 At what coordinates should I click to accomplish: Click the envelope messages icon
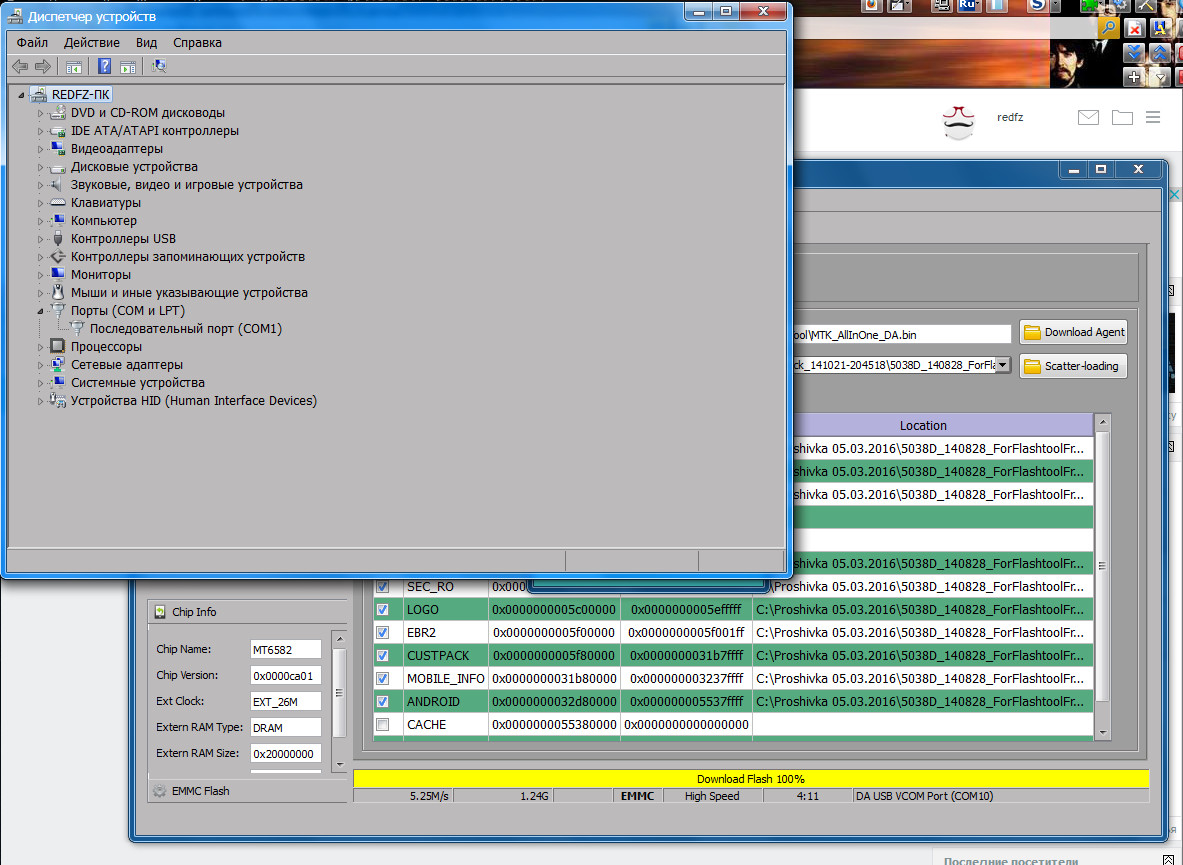tap(1088, 118)
